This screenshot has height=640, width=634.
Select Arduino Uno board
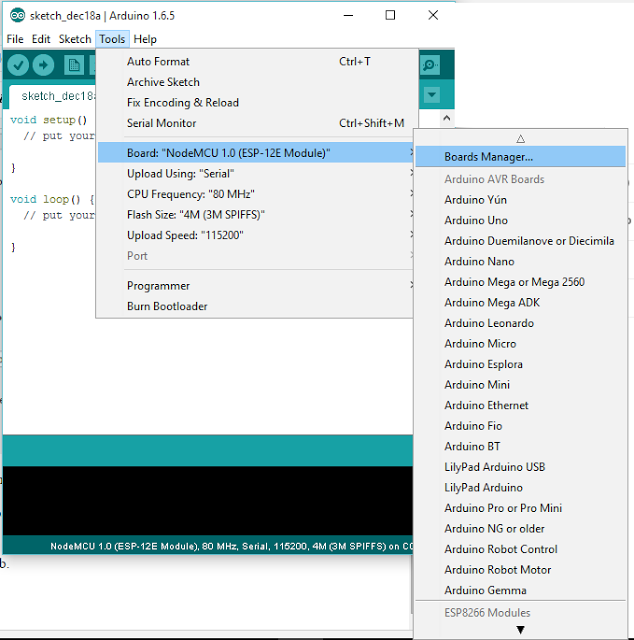click(521, 220)
